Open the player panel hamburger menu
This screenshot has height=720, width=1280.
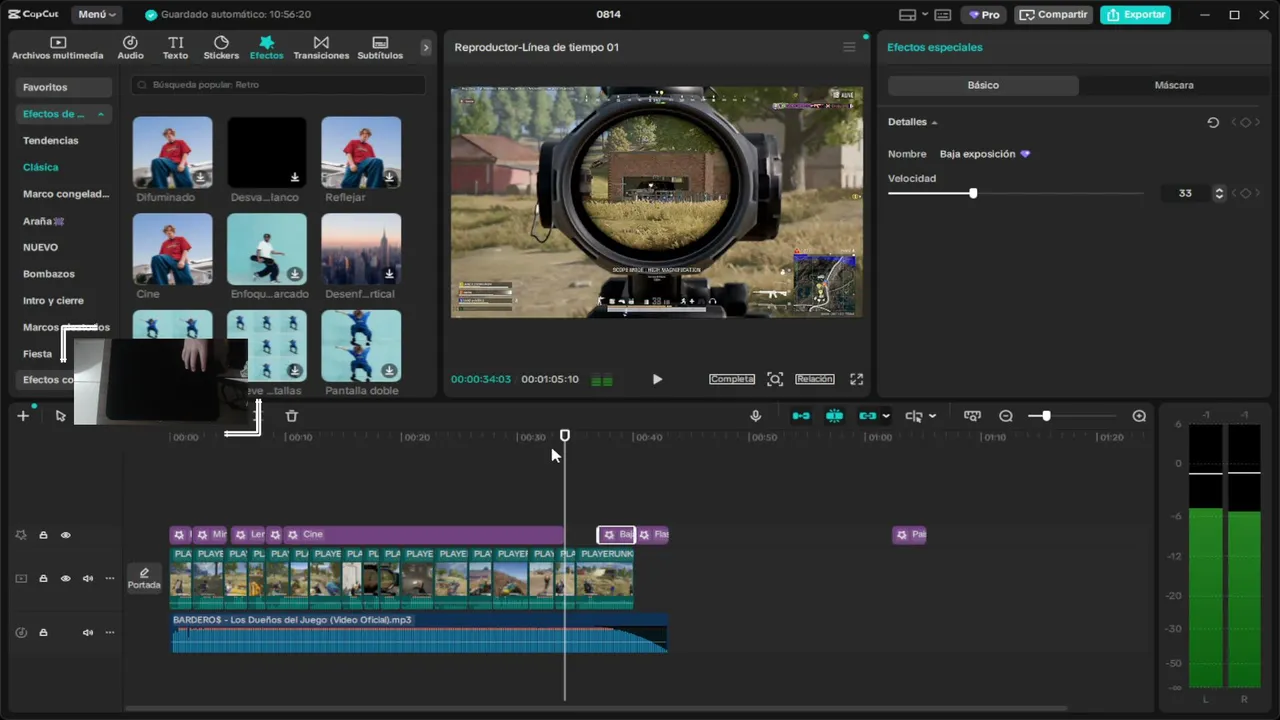coord(849,47)
